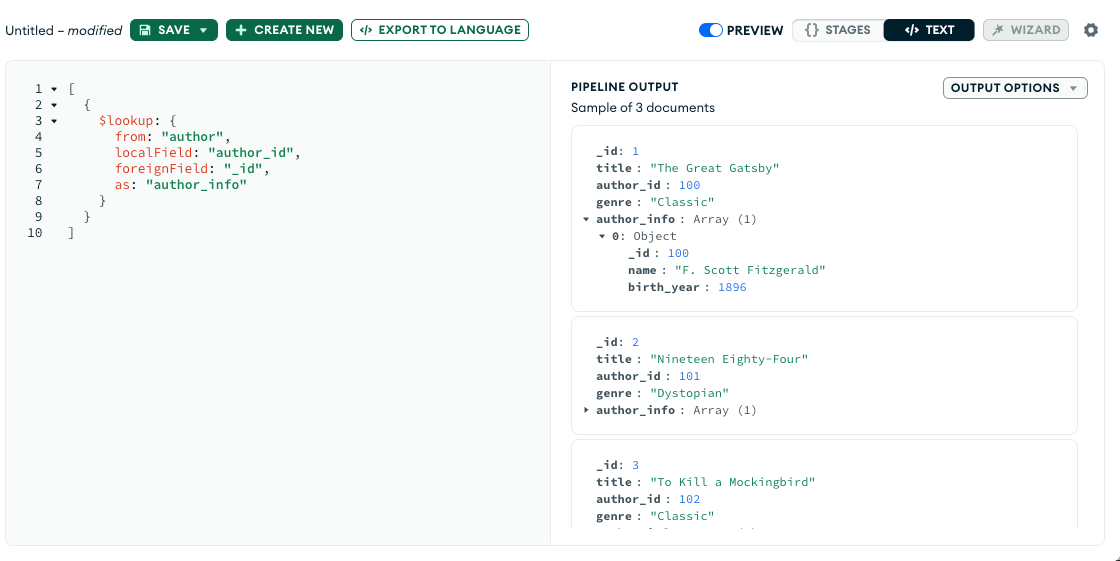The height and width of the screenshot is (561, 1120).
Task: Click "The Great Gatsby" title value
Action: tap(714, 168)
